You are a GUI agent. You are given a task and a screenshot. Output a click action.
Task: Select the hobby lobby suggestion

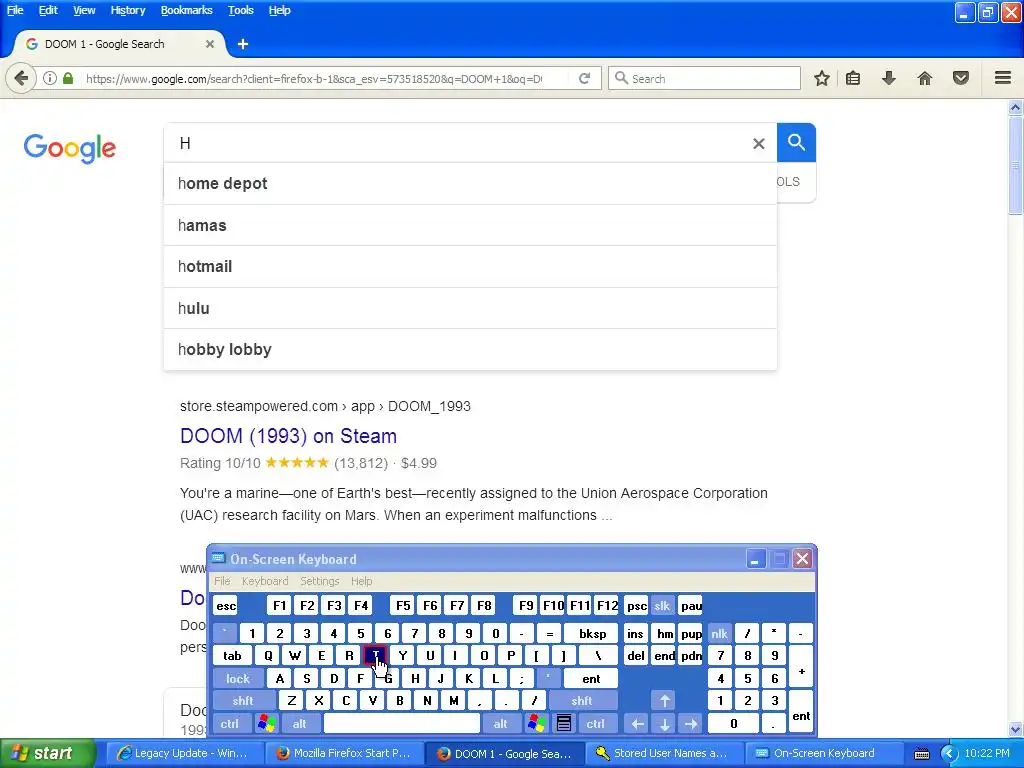point(470,349)
